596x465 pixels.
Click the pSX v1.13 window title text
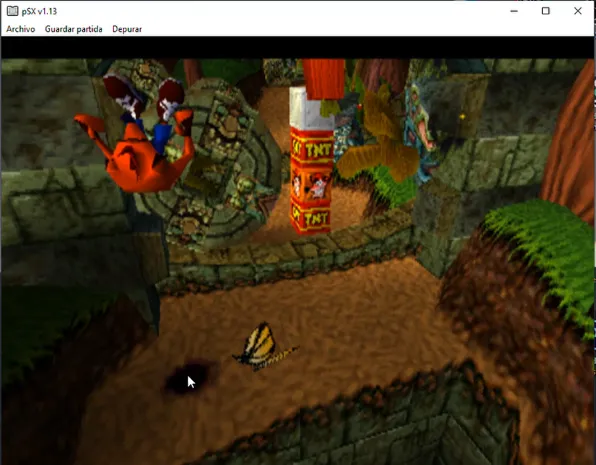coord(39,11)
